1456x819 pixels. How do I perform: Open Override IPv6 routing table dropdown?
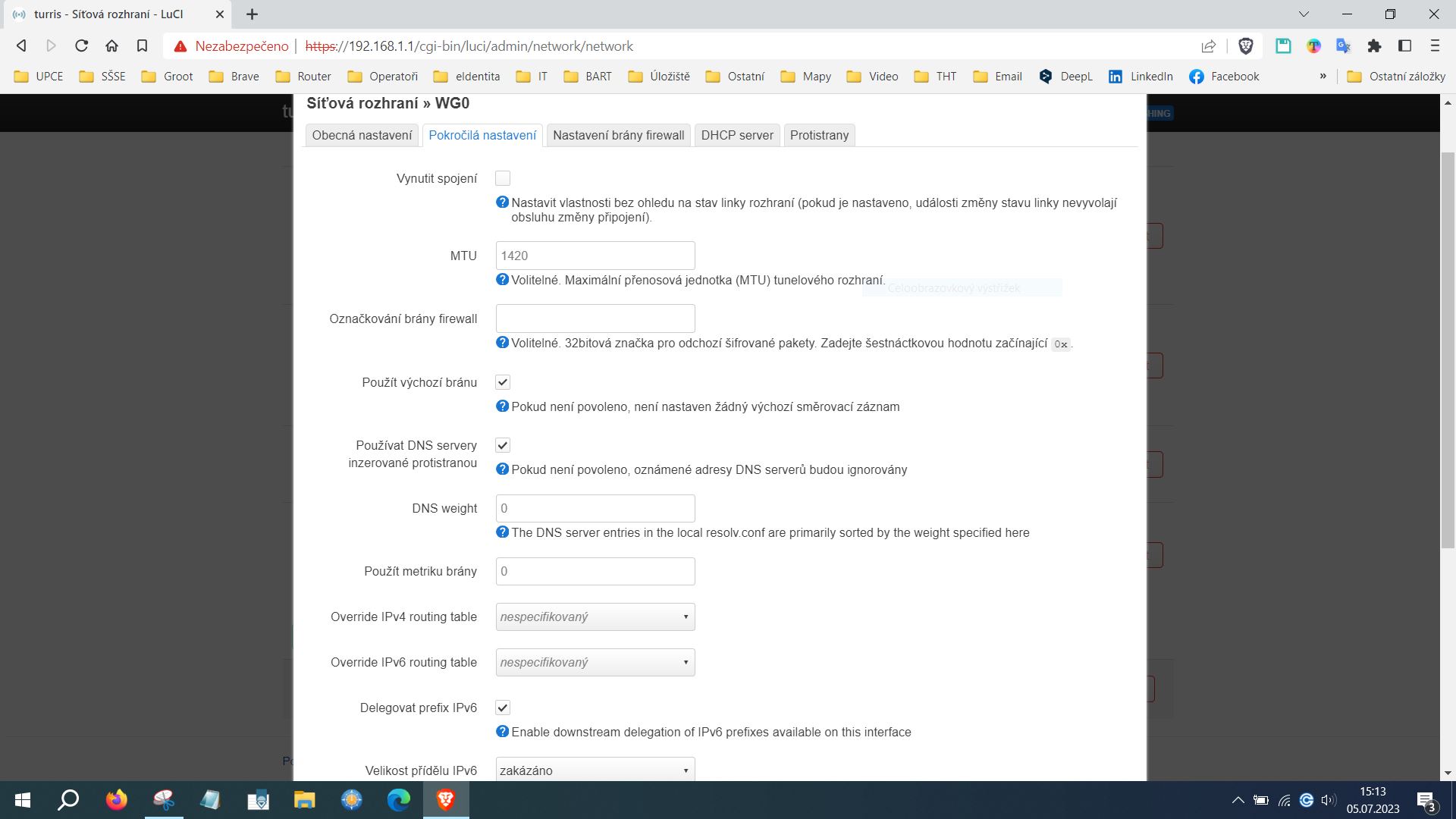click(x=595, y=663)
